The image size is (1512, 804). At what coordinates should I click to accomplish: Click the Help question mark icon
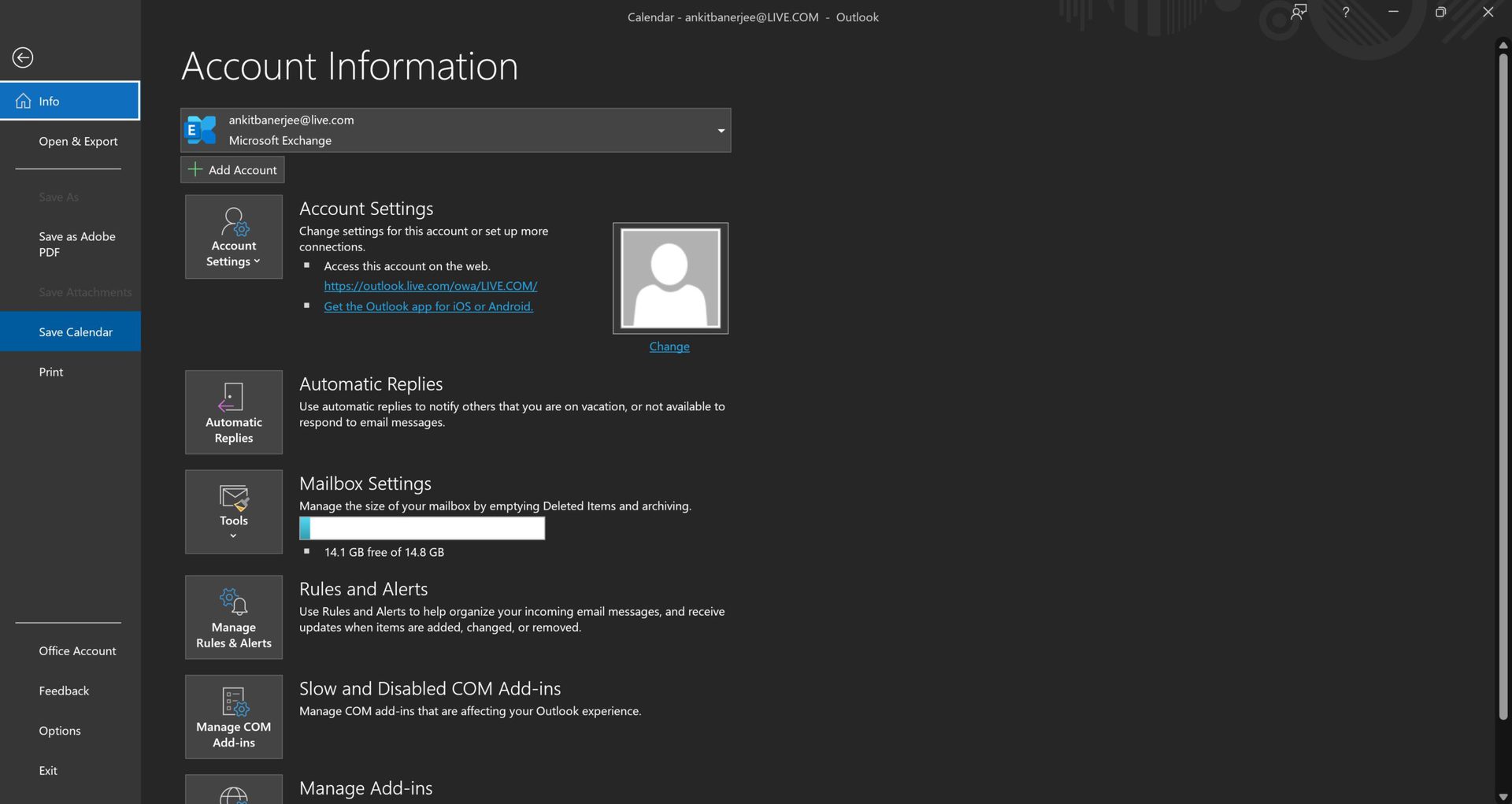[x=1345, y=12]
